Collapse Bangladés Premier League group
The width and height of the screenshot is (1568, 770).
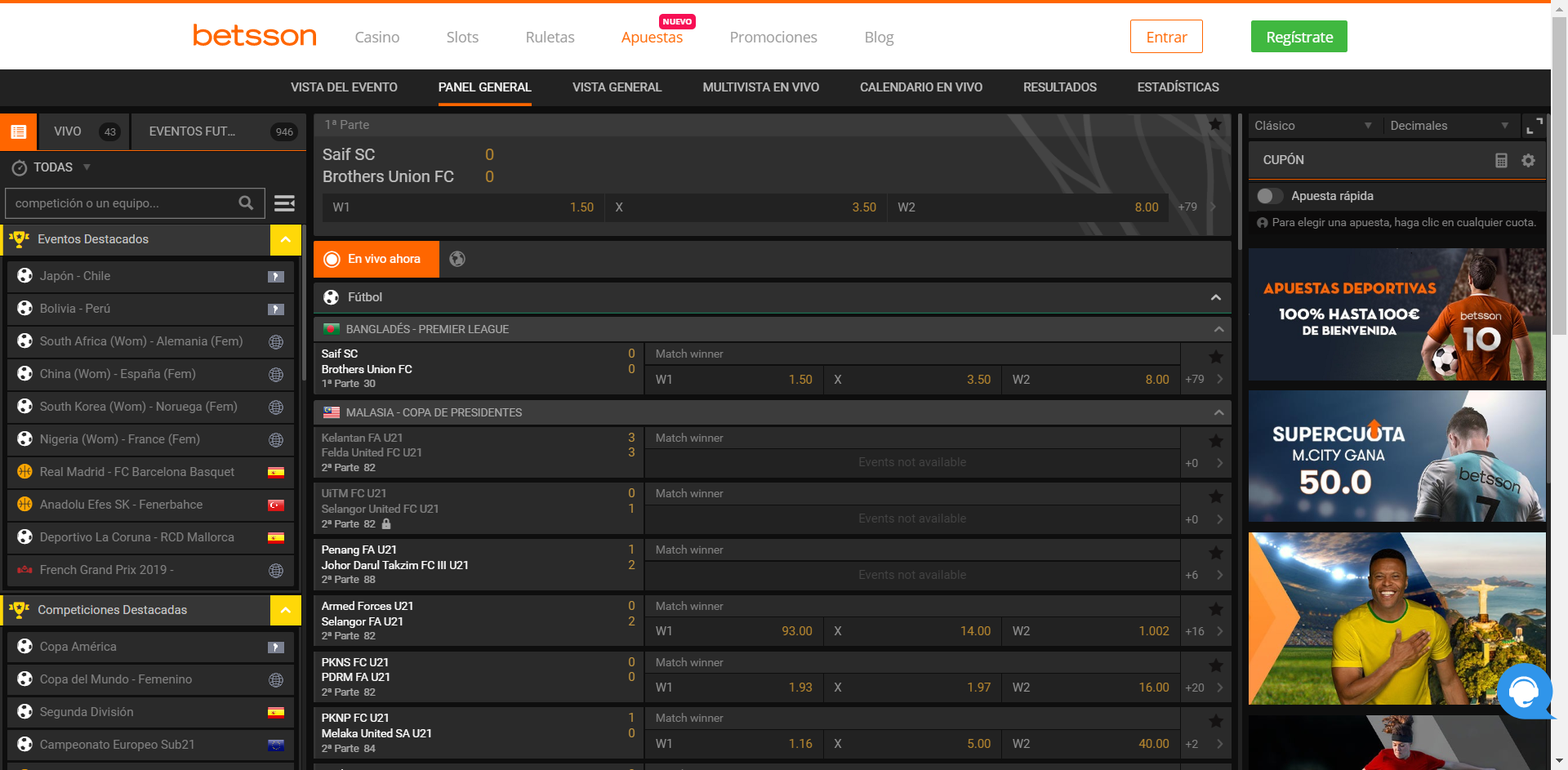point(1218,329)
